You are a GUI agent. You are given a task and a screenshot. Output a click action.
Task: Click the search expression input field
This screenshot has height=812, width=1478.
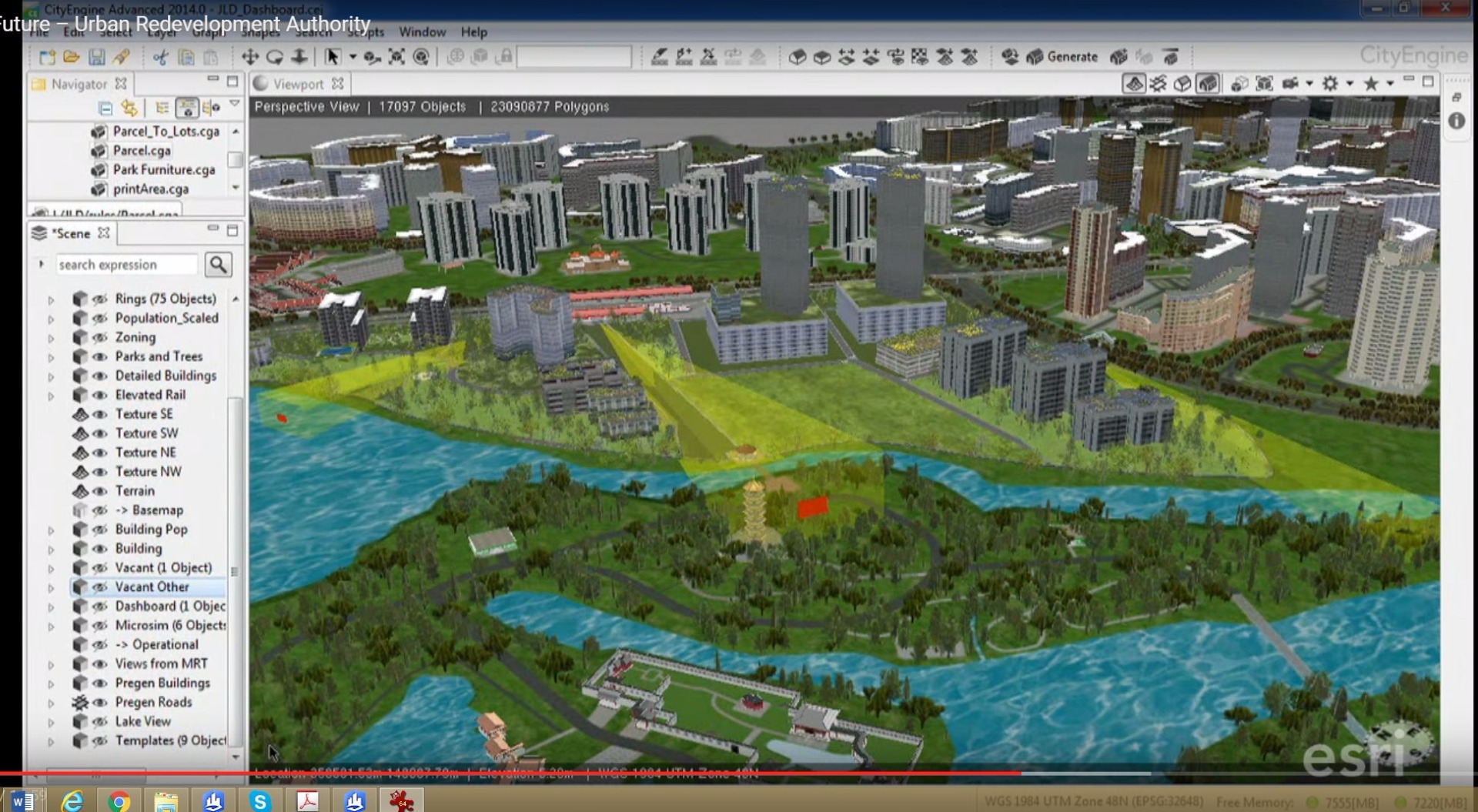click(126, 265)
